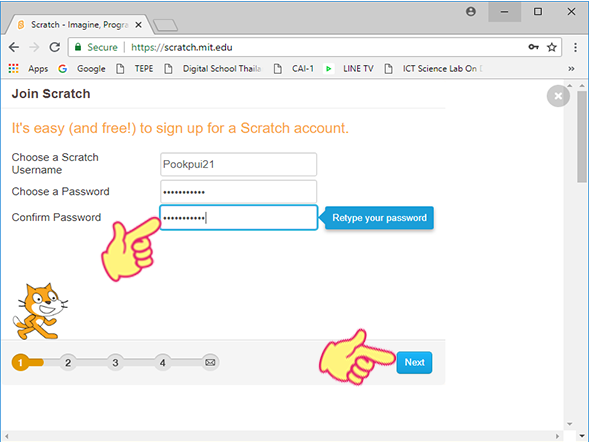Click the Join Scratch heading
This screenshot has height=442, width=589.
click(51, 94)
